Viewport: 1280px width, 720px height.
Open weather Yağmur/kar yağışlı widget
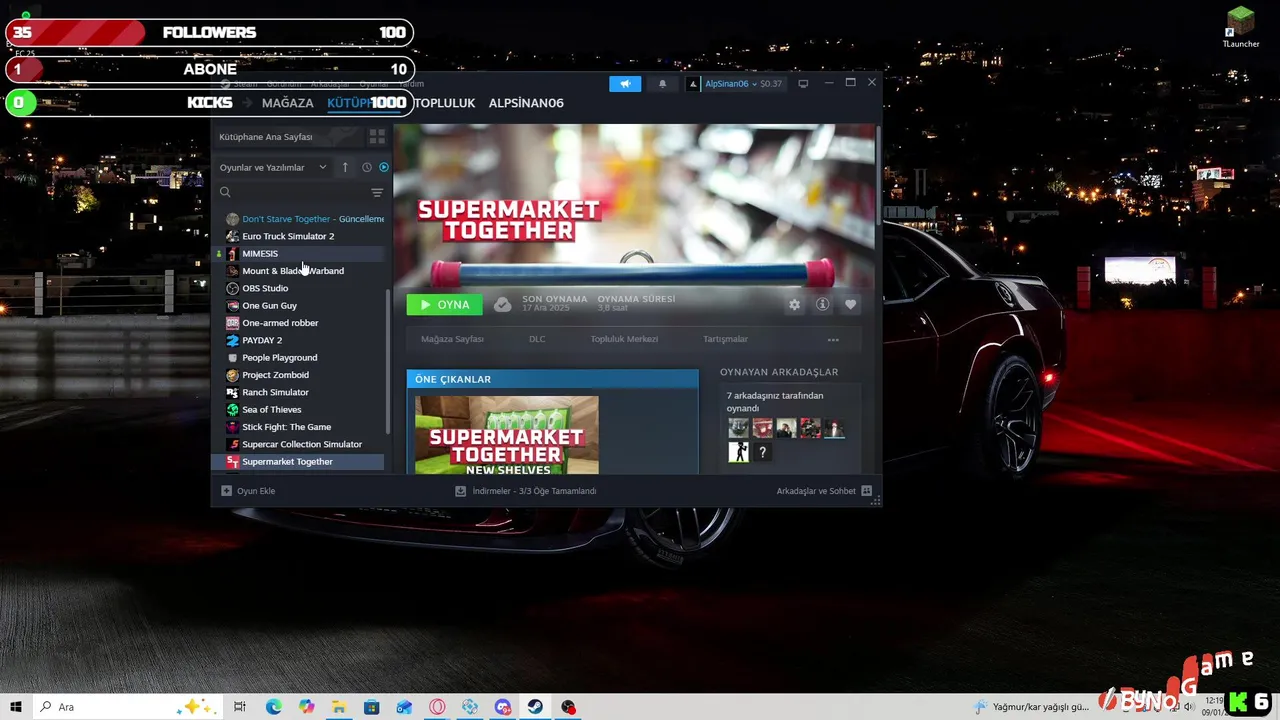pyautogui.click(x=1033, y=706)
